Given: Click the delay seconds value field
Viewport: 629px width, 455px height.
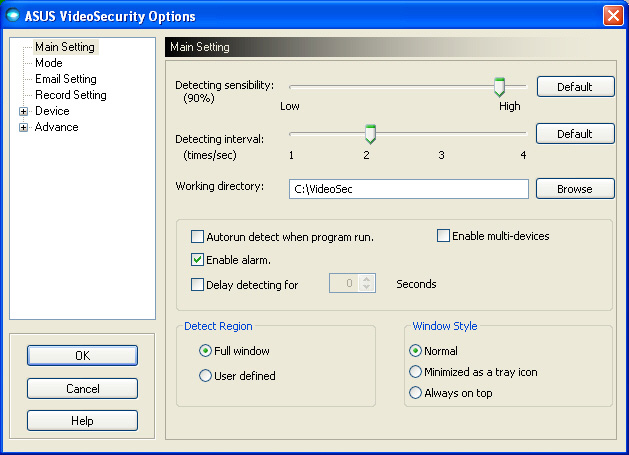Looking at the screenshot, I should [x=345, y=283].
